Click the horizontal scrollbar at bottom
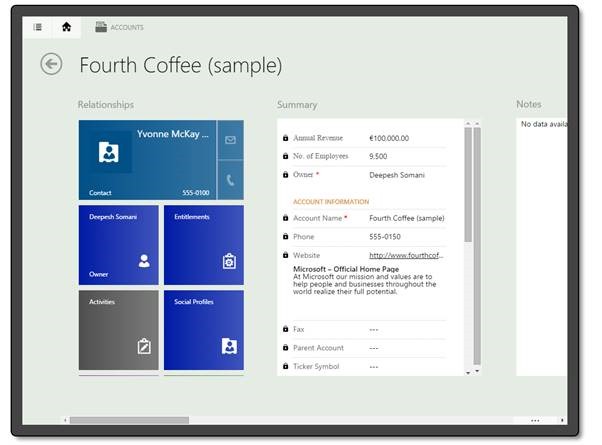602x445 pixels. (128, 420)
